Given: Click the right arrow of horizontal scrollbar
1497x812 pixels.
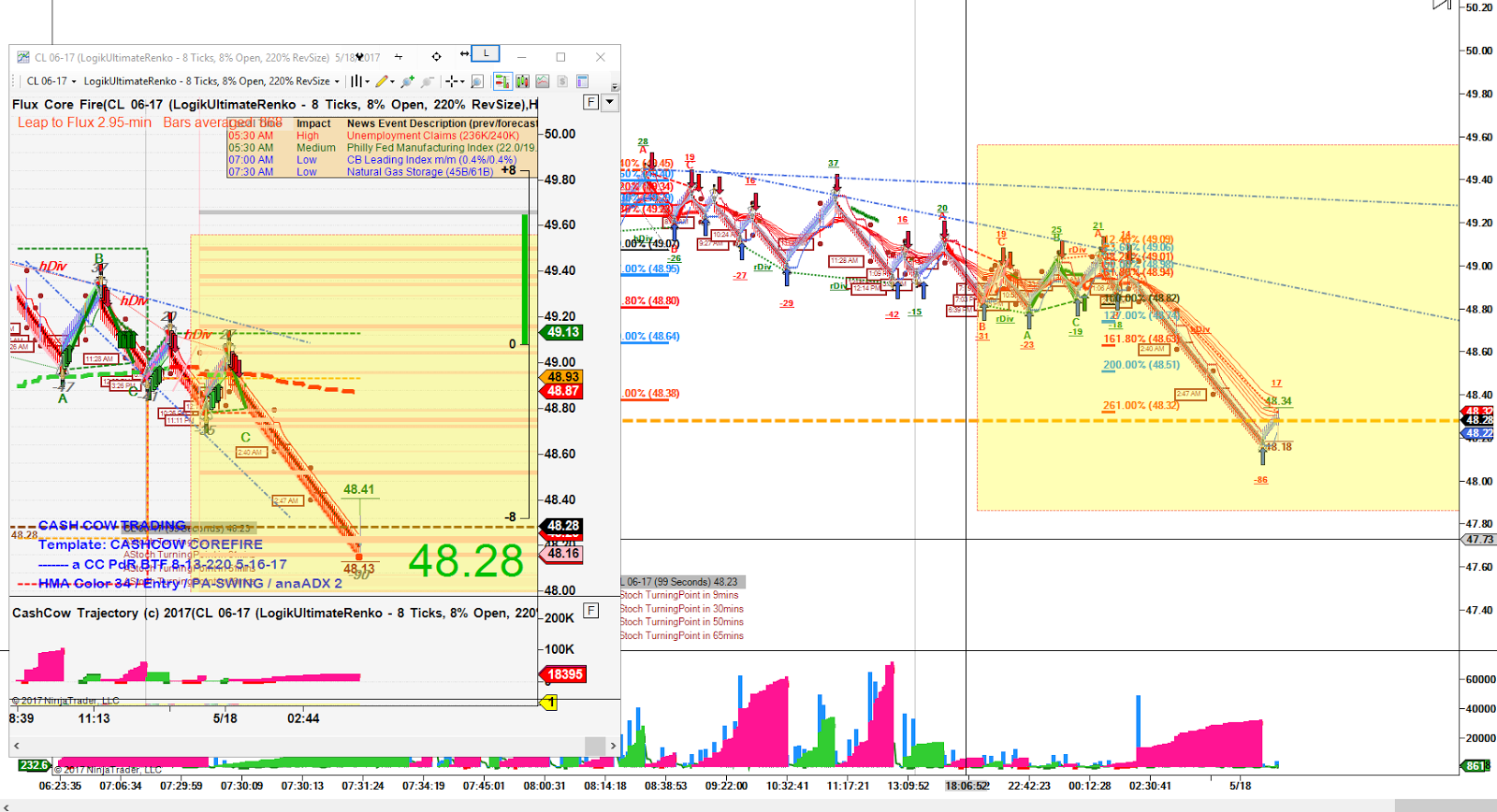Looking at the screenshot, I should [x=613, y=746].
